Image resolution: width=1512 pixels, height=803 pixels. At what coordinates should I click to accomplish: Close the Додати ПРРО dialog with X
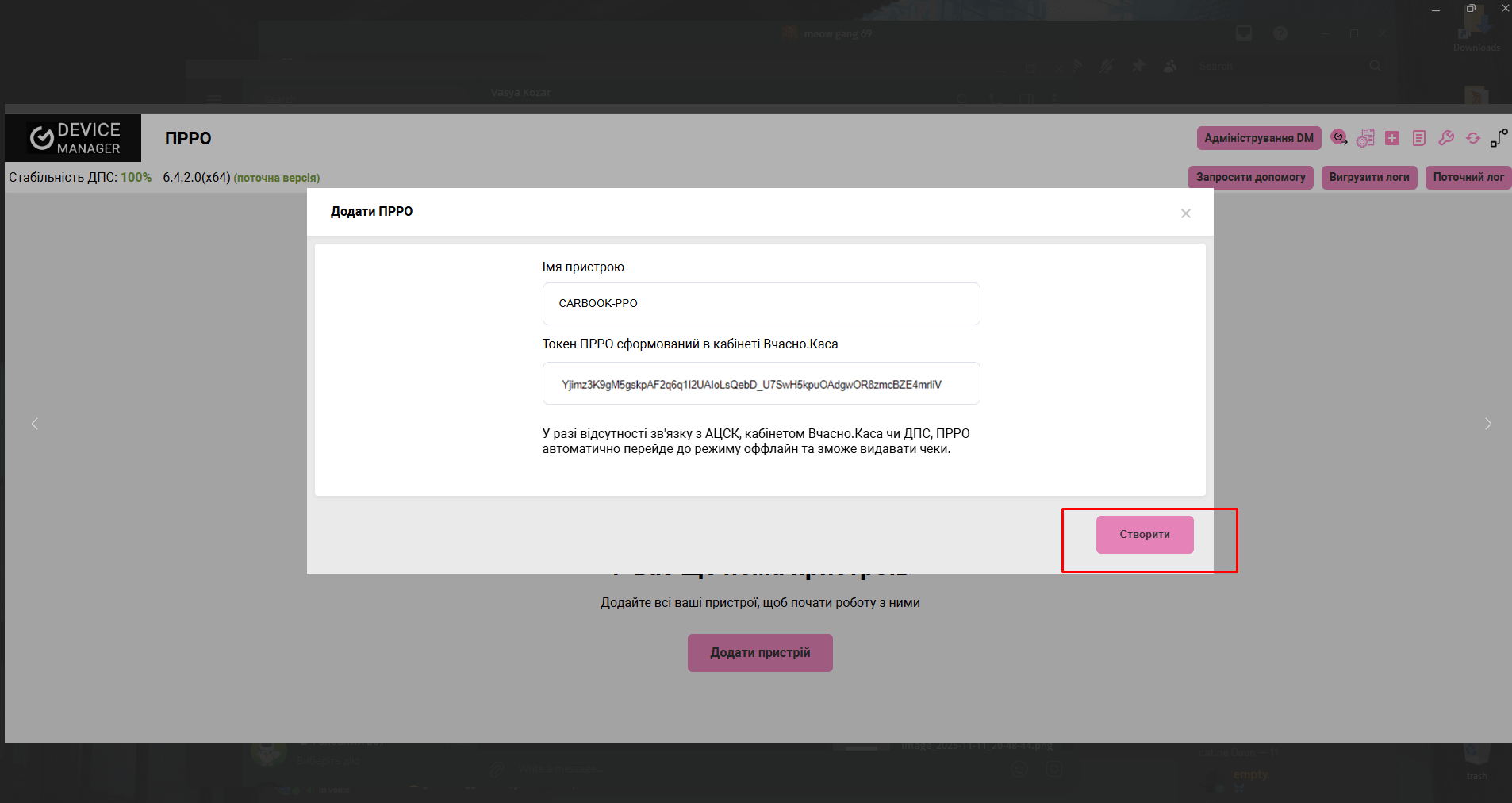[1185, 213]
